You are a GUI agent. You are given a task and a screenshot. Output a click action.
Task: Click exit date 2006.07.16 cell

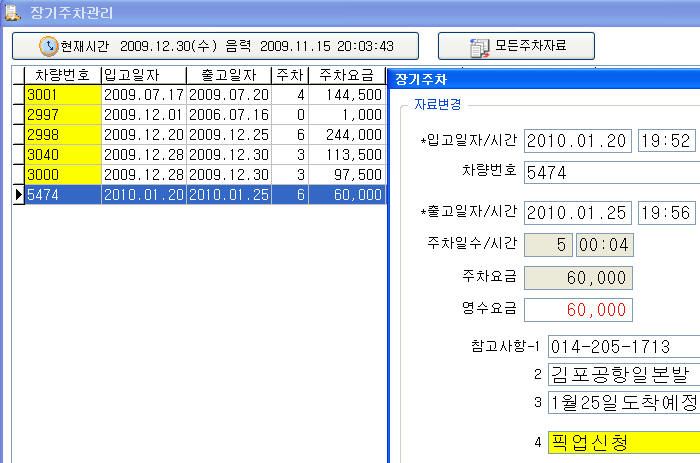tap(229, 115)
